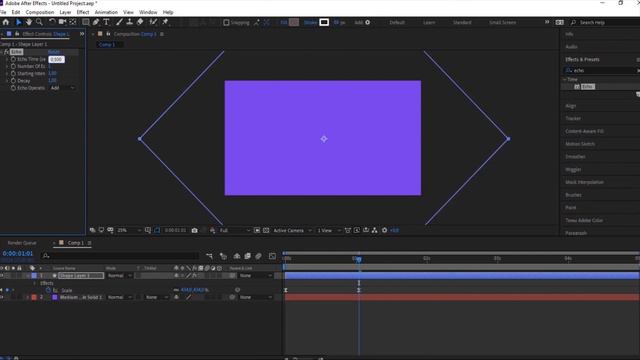
Task: Click the Draft 3D icon in timeline
Action: click(x=223, y=256)
